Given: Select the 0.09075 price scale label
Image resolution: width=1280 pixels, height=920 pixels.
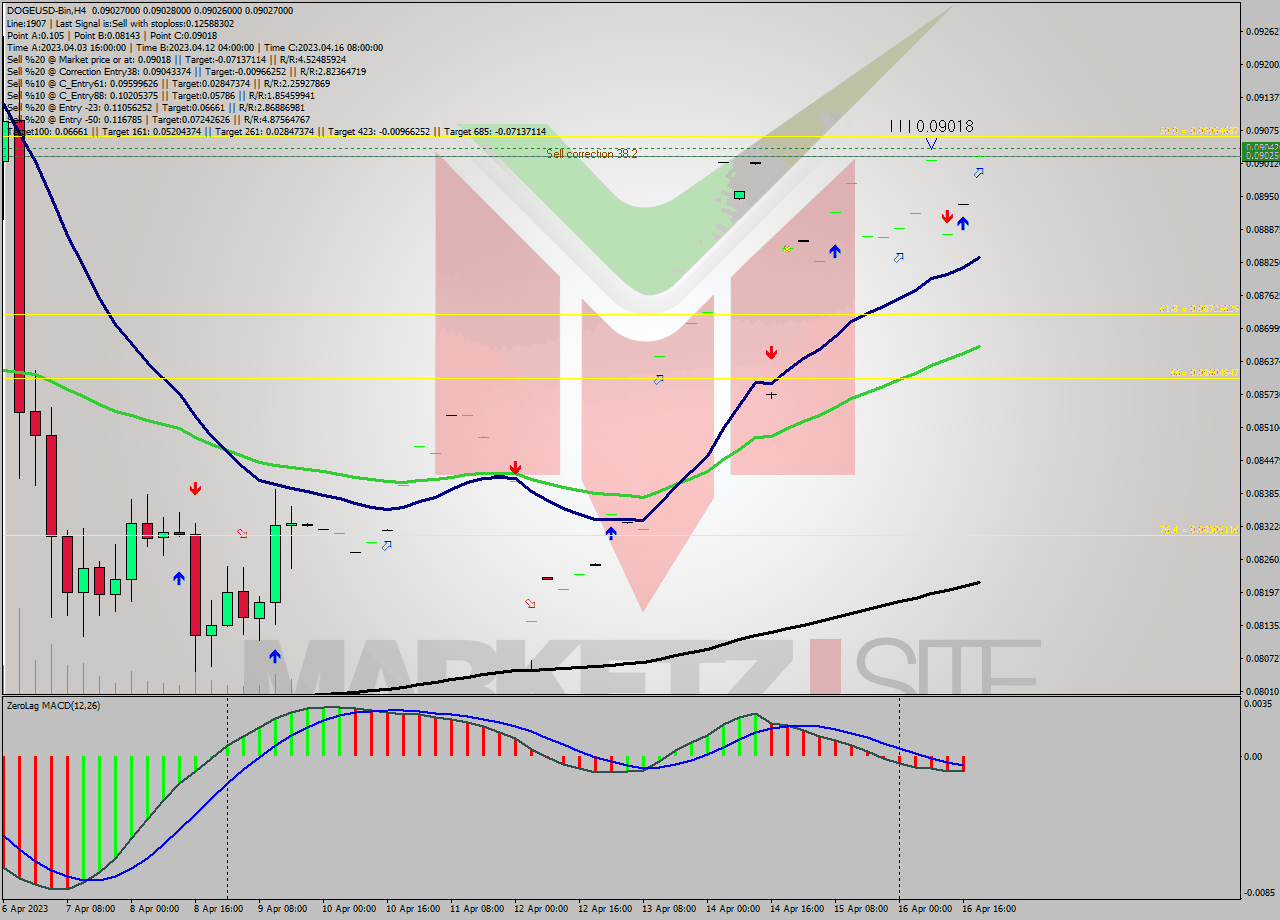Looking at the screenshot, I should pyautogui.click(x=1262, y=131).
